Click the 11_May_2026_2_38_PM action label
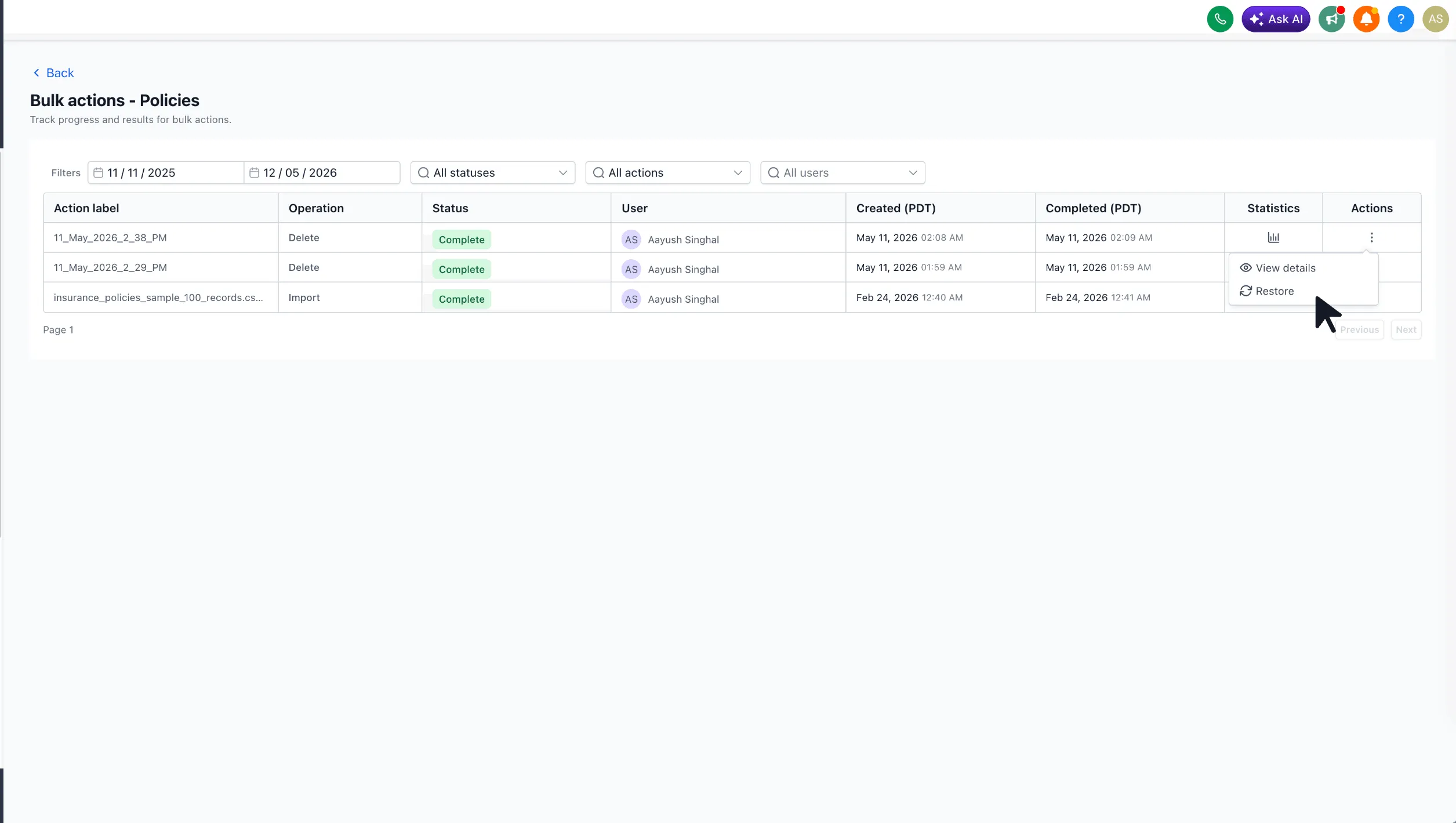Screen dimensions: 1456x823 [110, 238]
